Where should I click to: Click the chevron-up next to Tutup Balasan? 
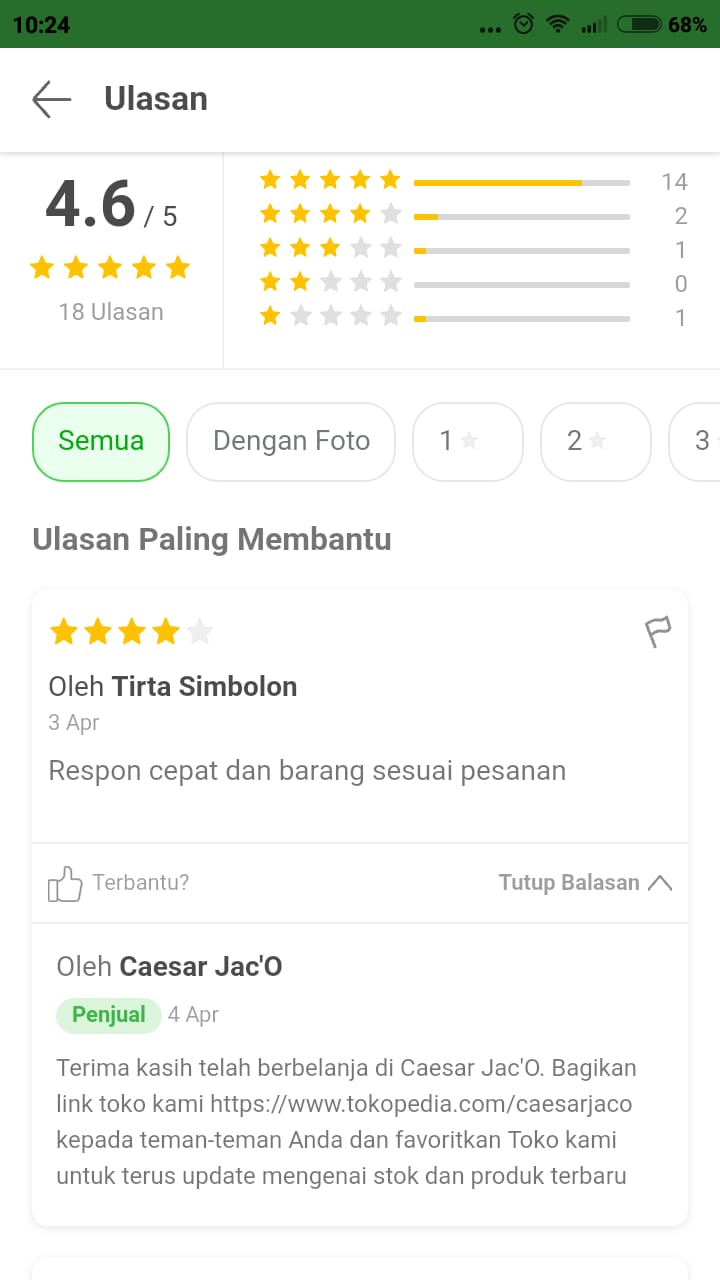coord(660,883)
